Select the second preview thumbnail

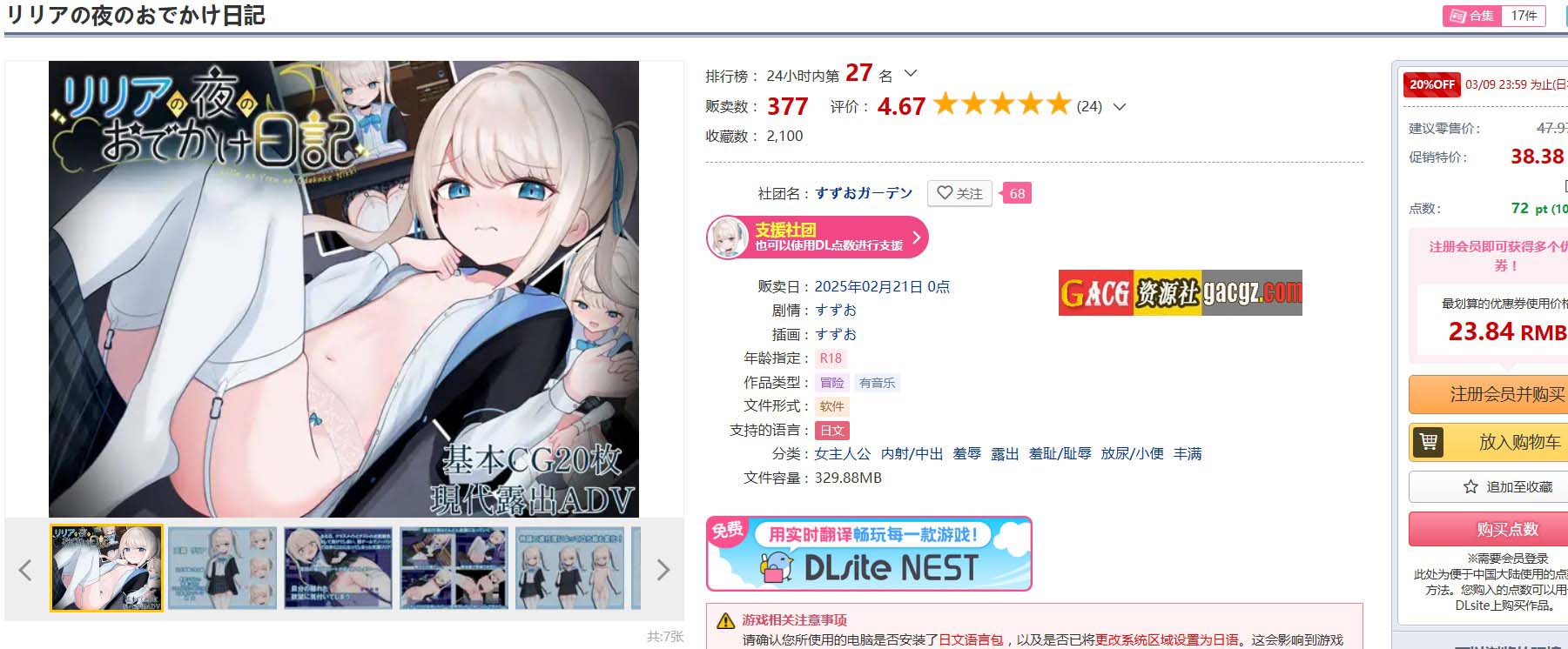pyautogui.click(x=222, y=568)
